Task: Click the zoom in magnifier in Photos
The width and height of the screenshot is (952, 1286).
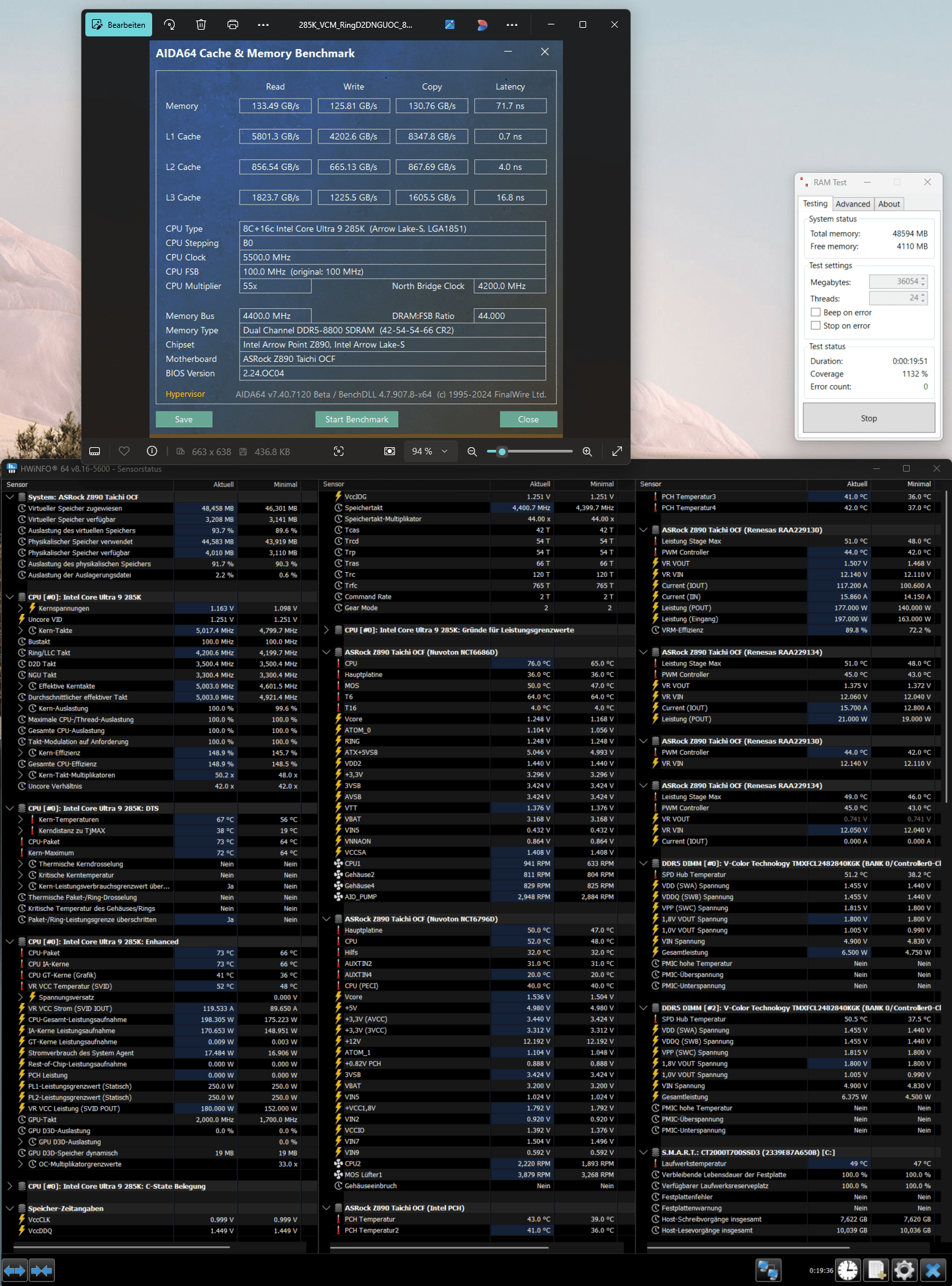Action: pyautogui.click(x=587, y=451)
